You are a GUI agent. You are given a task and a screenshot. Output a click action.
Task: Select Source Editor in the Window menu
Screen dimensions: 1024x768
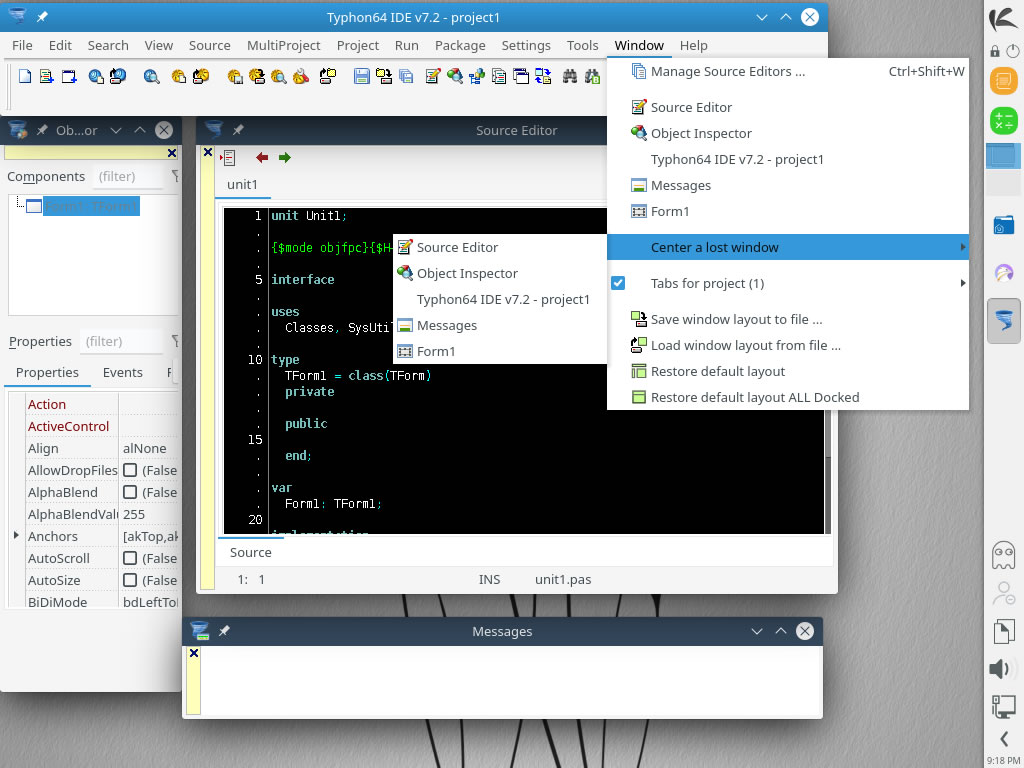tap(788, 107)
